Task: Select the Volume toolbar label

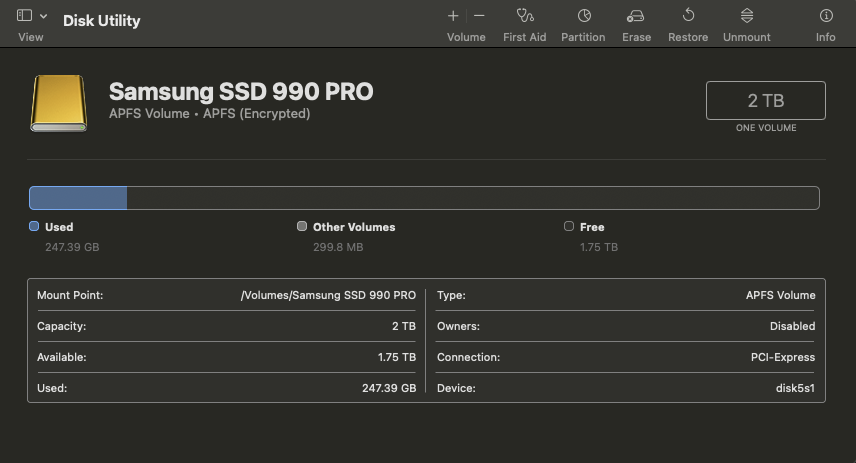Action: click(466, 37)
